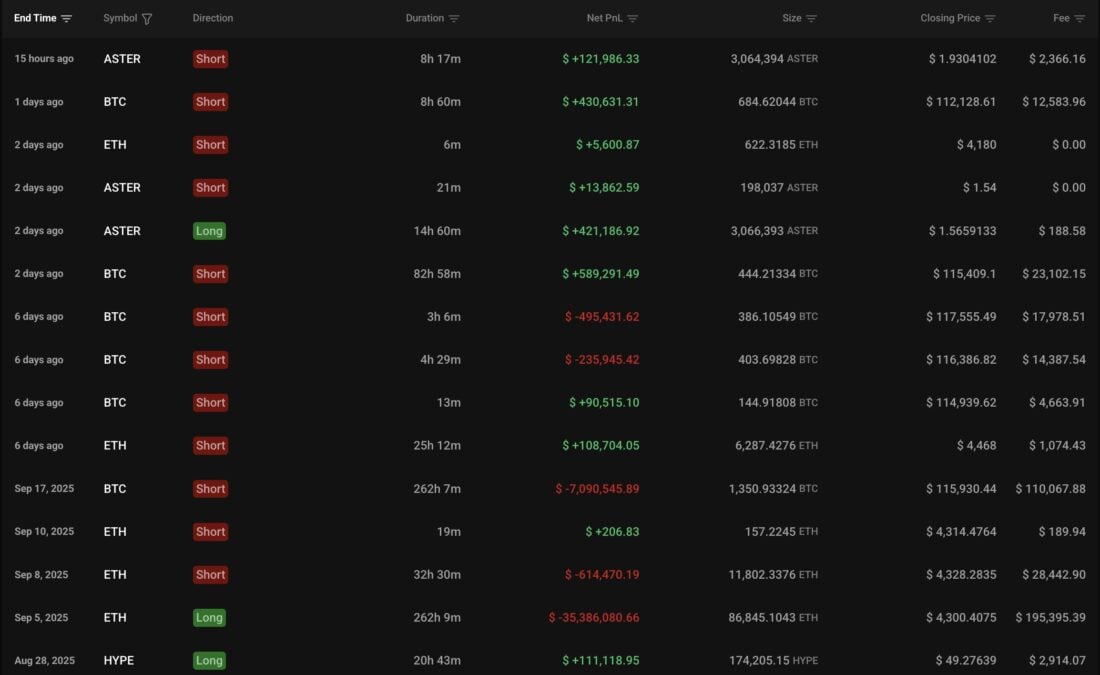
Task: Click the Duration header label
Action: [x=424, y=18]
